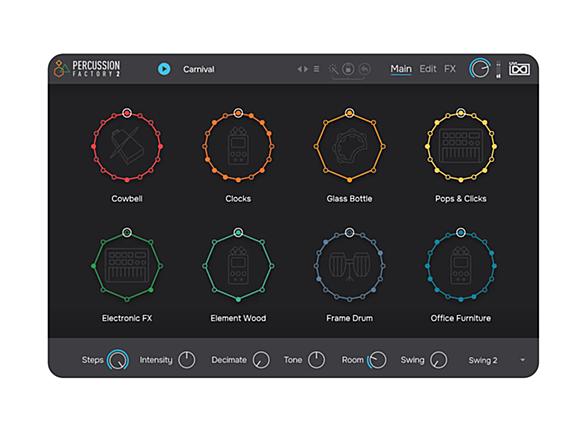Open the Carnival preset name selector

199,69
